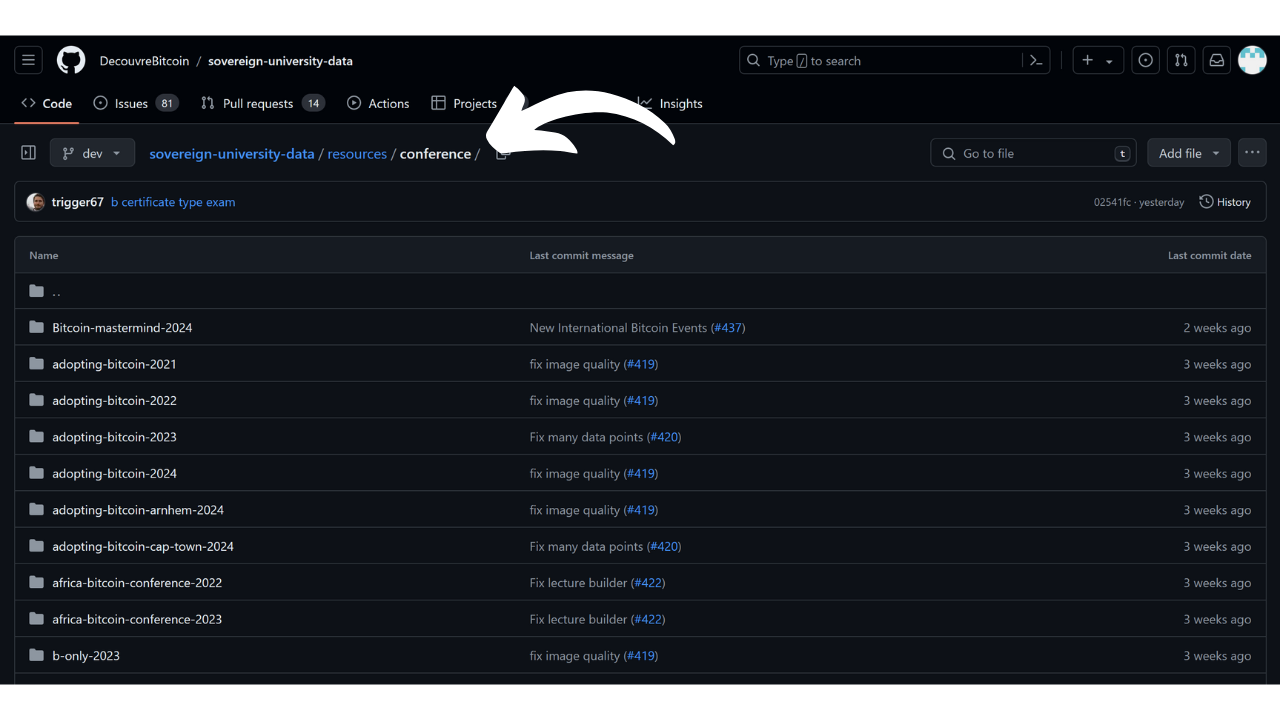Open the resources breadcrumb link
The width and height of the screenshot is (1280, 720).
coord(357,154)
